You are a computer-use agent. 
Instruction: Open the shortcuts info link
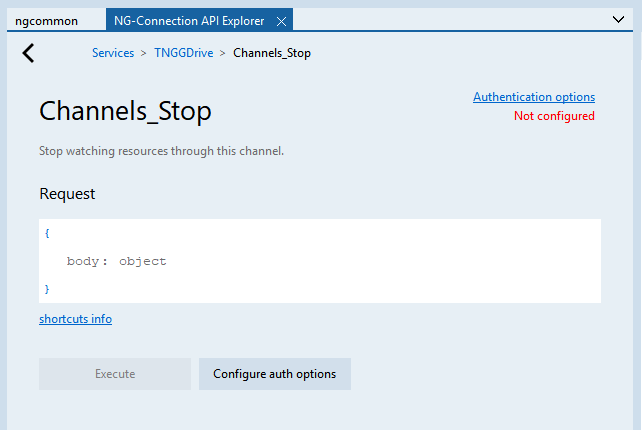pyautogui.click(x=75, y=319)
